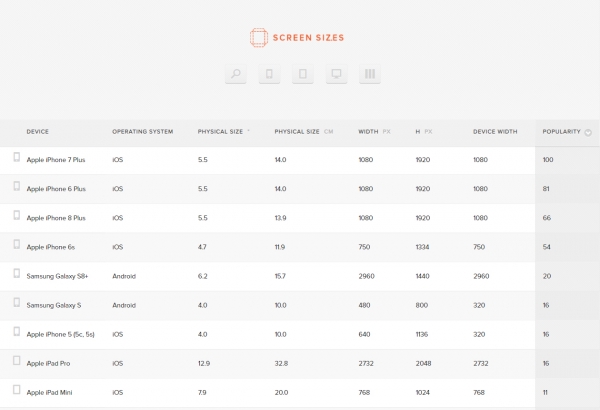Click the physical size 12.9 cell

tap(204, 364)
